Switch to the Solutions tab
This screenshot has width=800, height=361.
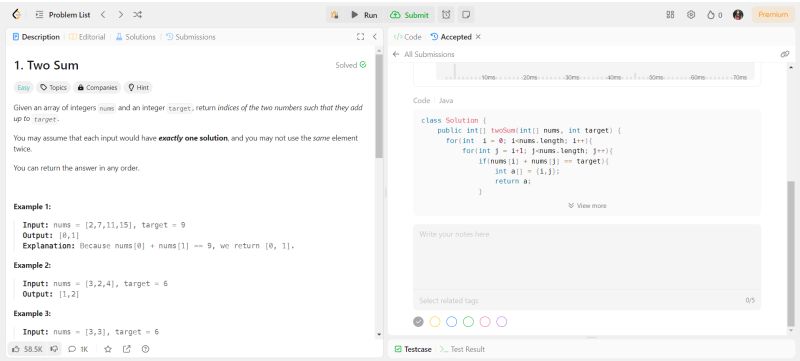click(x=135, y=37)
